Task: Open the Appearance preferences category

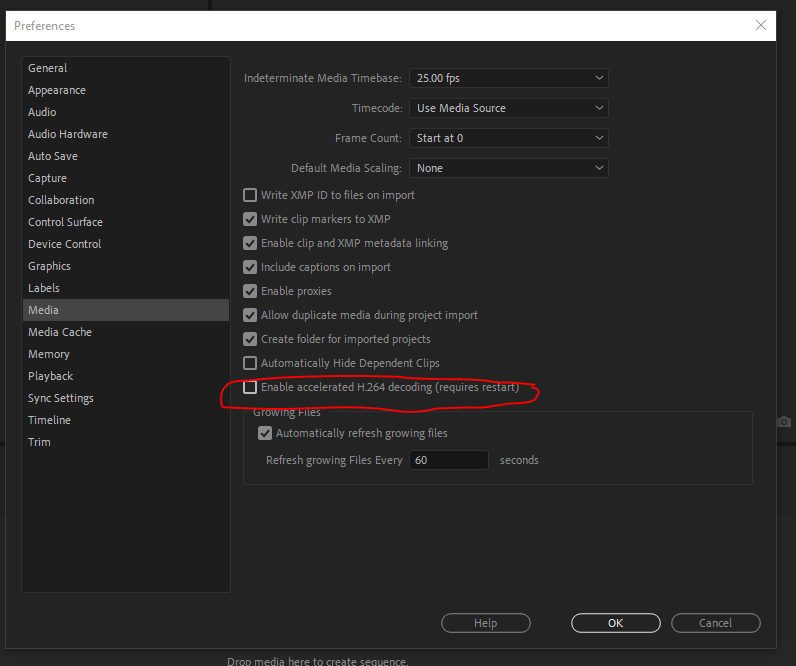Action: tap(126, 90)
